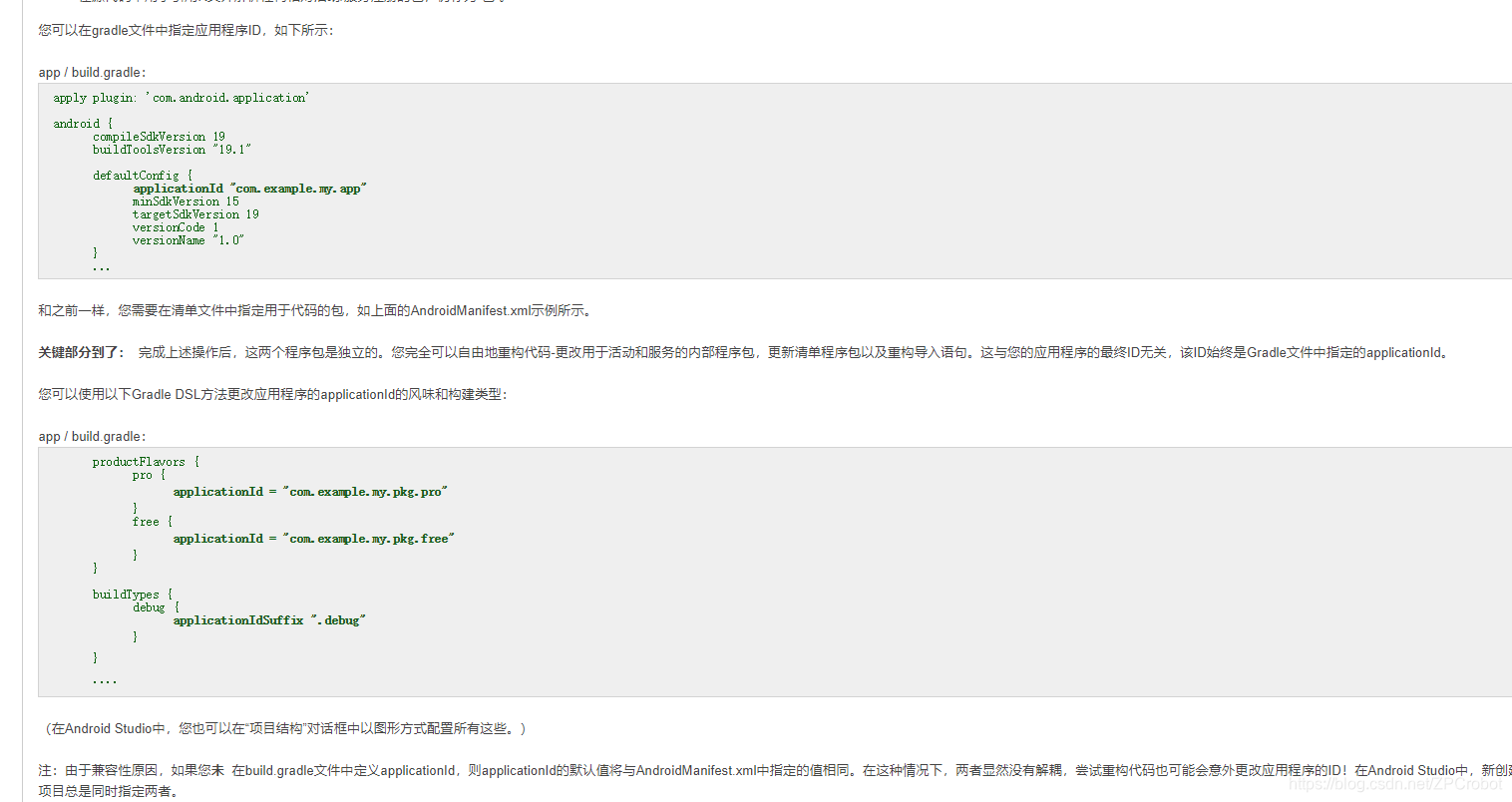Click the 'targetSdkVersion 19' line
The width and height of the screenshot is (1512, 802).
195,214
